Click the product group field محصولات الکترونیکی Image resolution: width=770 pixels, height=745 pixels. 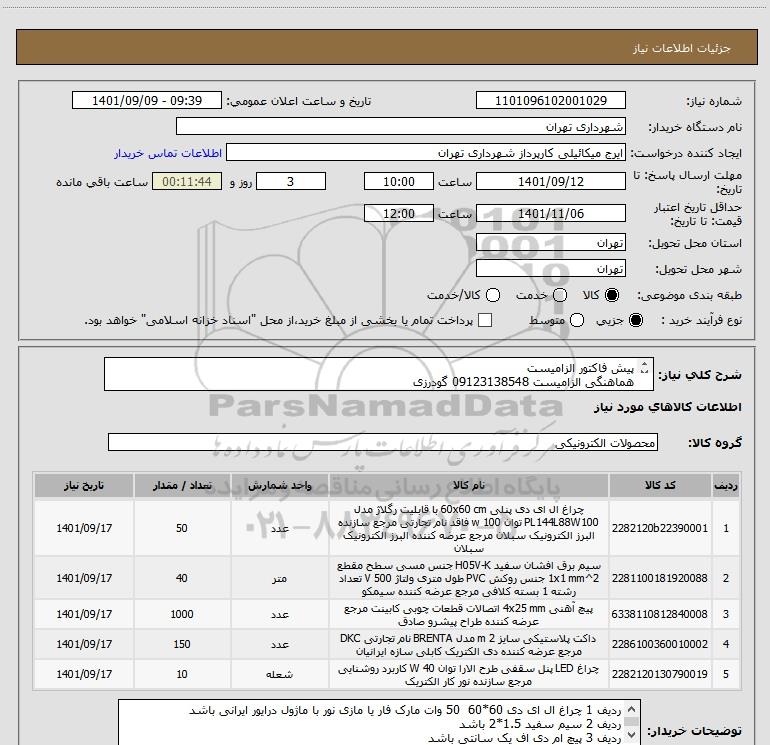(x=383, y=442)
